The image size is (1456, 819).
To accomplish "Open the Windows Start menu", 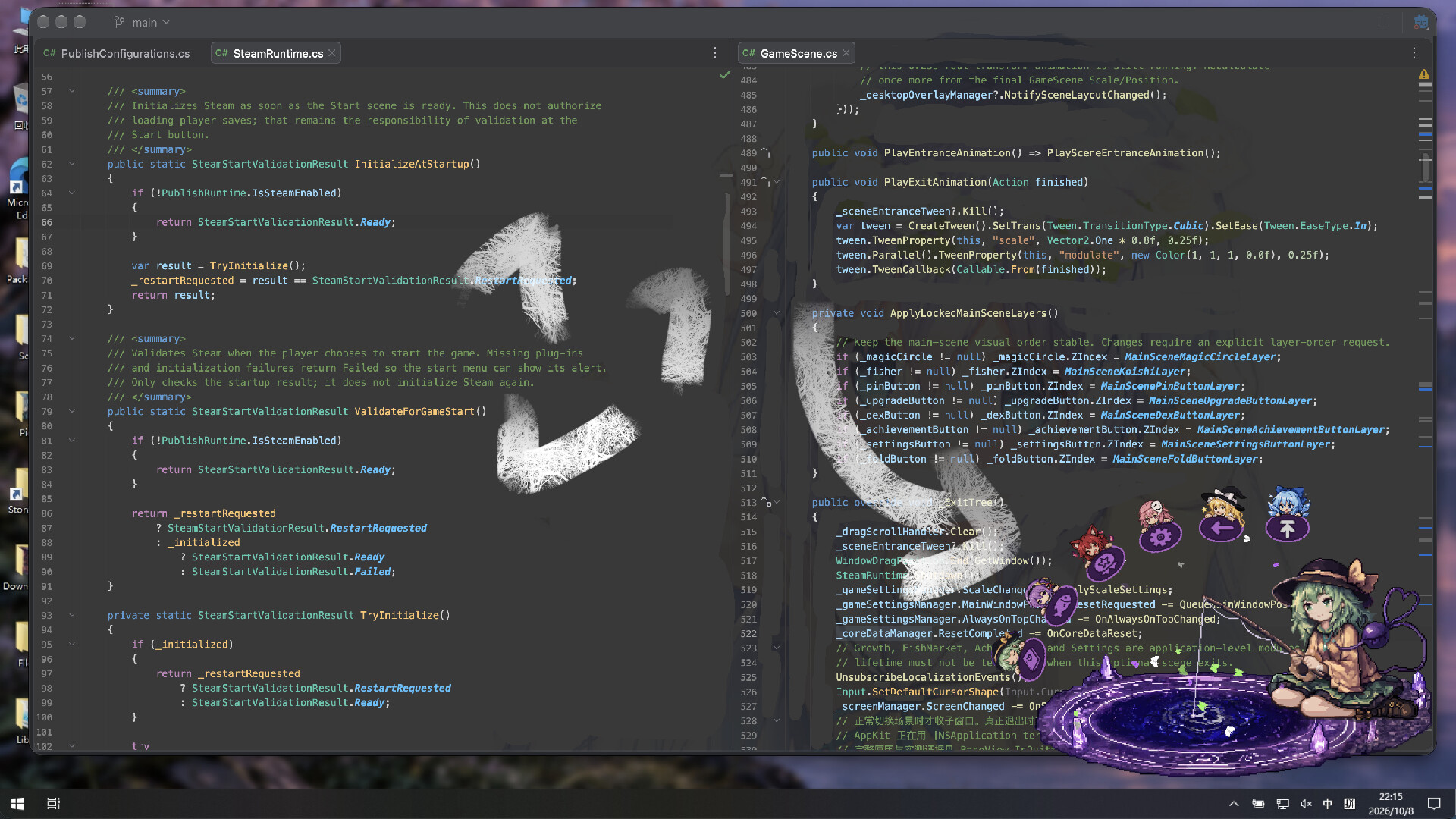I will 17,803.
